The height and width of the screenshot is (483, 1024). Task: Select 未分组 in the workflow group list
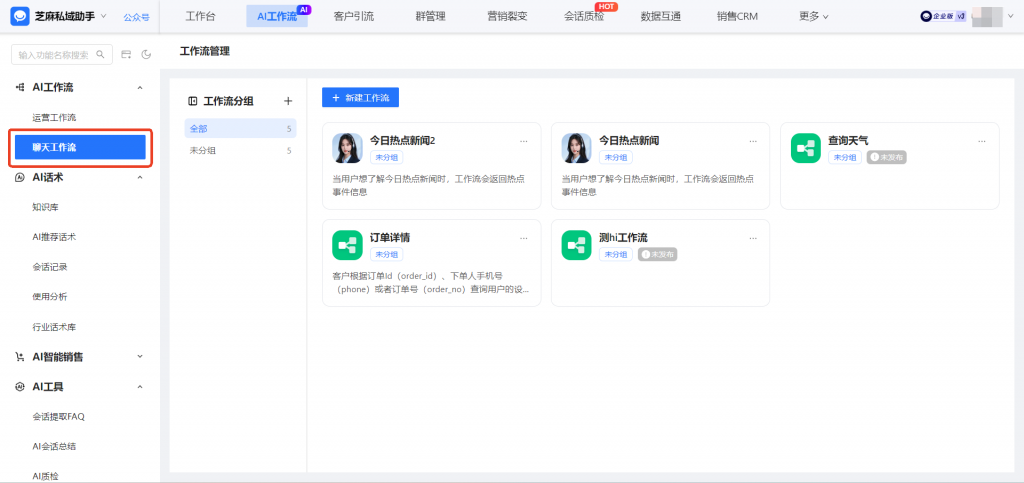coord(203,151)
